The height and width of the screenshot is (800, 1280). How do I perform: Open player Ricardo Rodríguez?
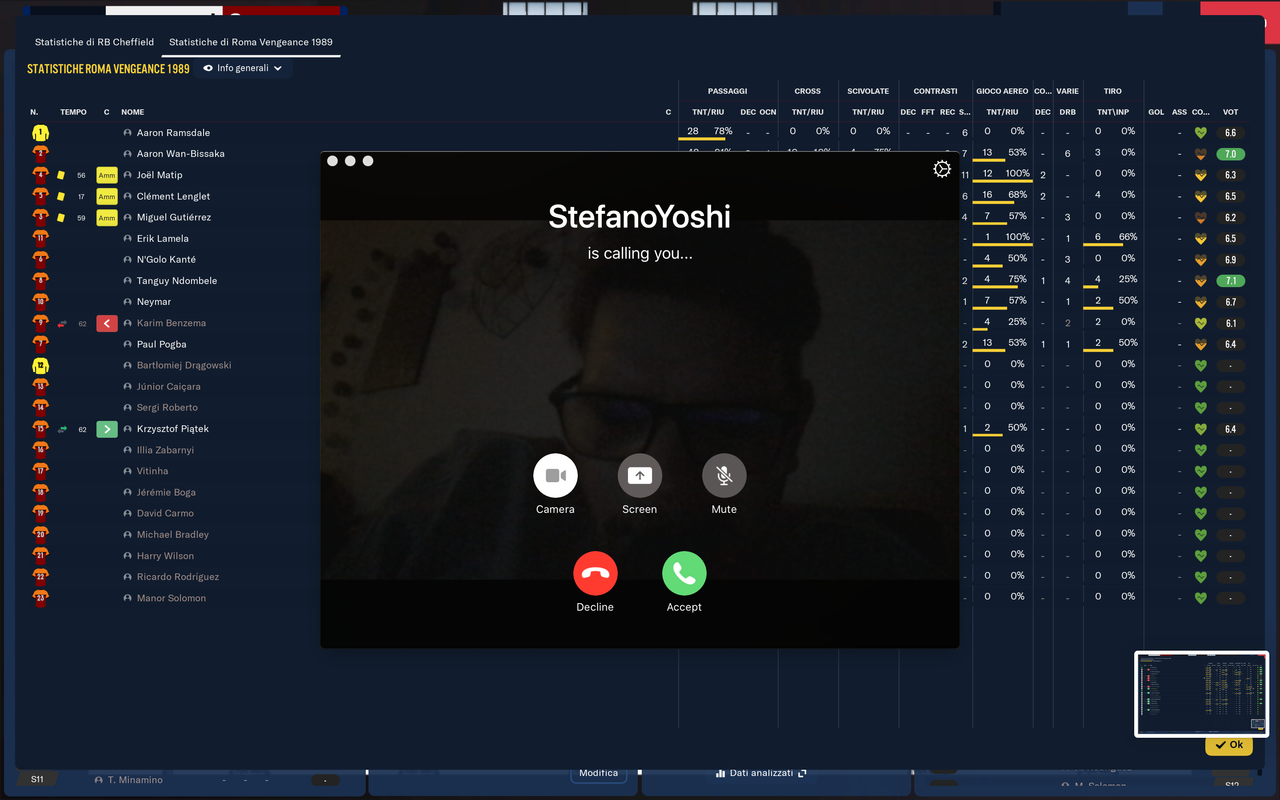pos(178,577)
